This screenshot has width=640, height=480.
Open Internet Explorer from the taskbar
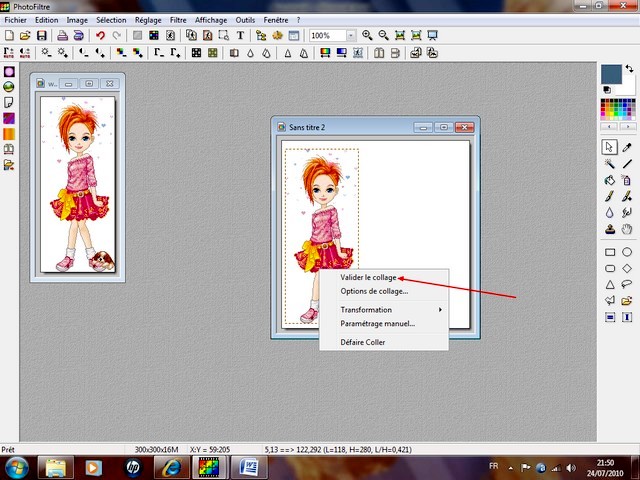tap(171, 467)
